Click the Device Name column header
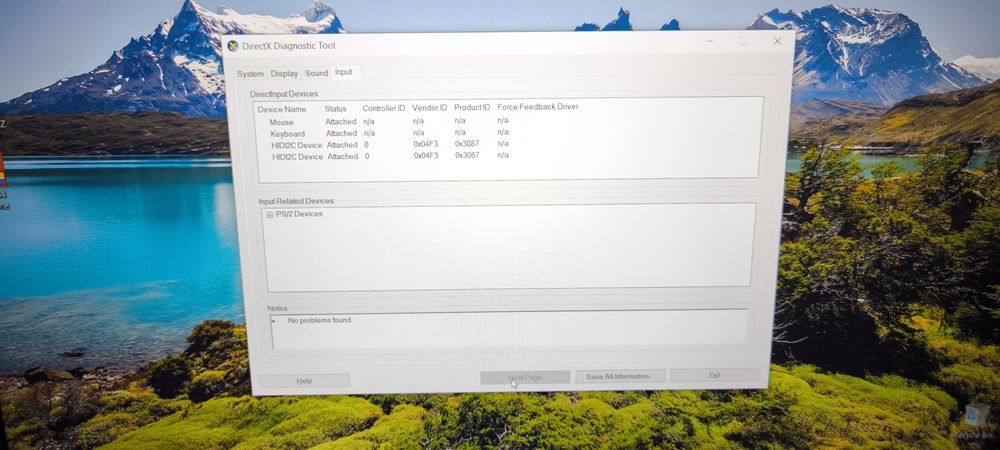Viewport: 1000px width, 450px height. [x=282, y=110]
